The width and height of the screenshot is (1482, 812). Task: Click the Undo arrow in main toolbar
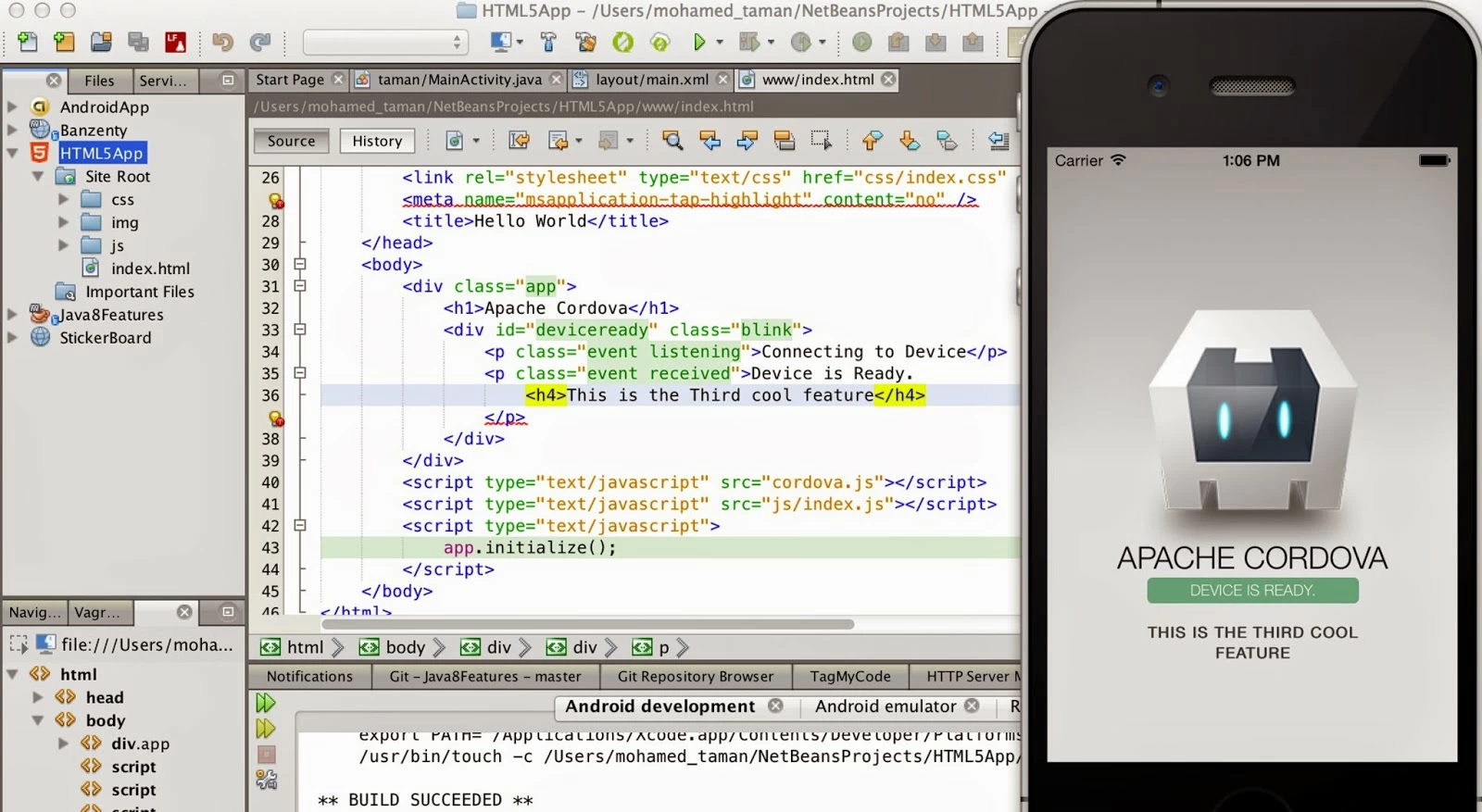[222, 42]
